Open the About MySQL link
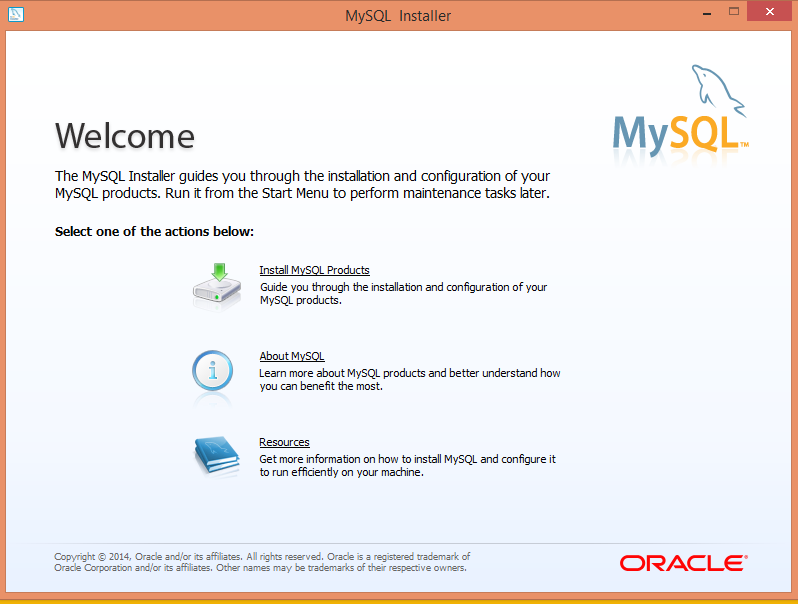The image size is (798, 604). (292, 356)
